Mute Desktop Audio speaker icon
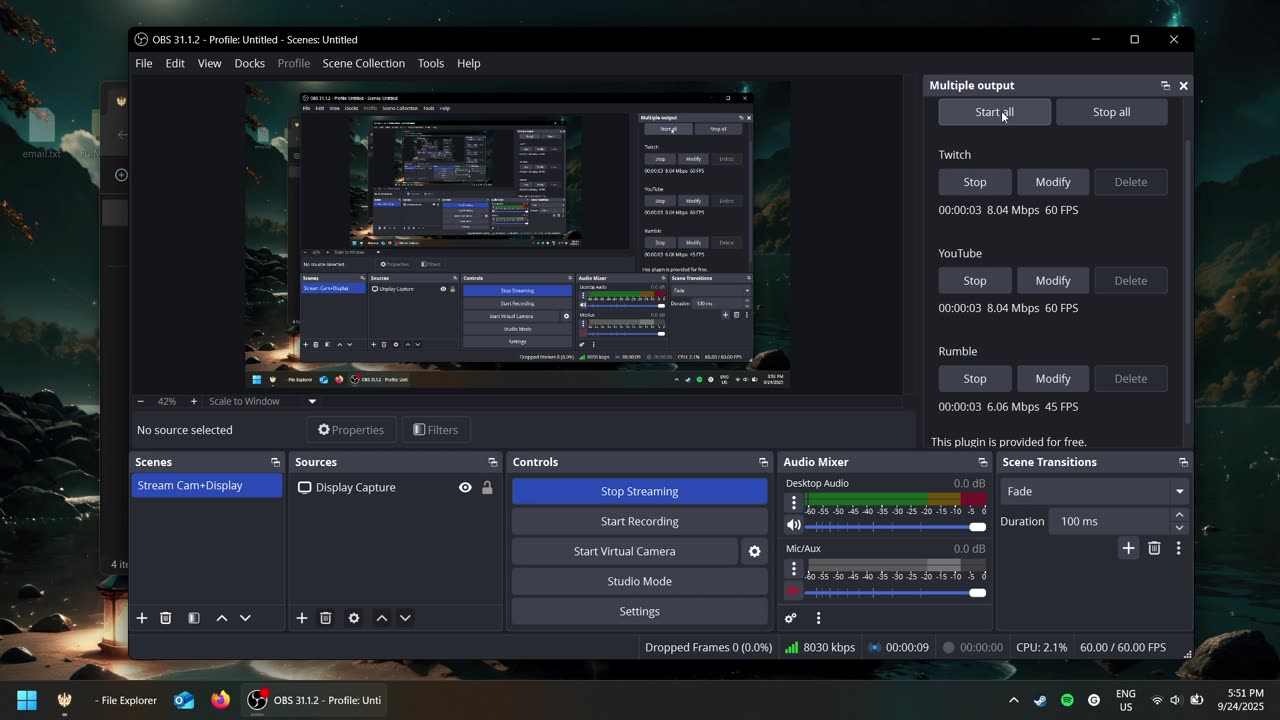The height and width of the screenshot is (720, 1280). pyautogui.click(x=794, y=525)
